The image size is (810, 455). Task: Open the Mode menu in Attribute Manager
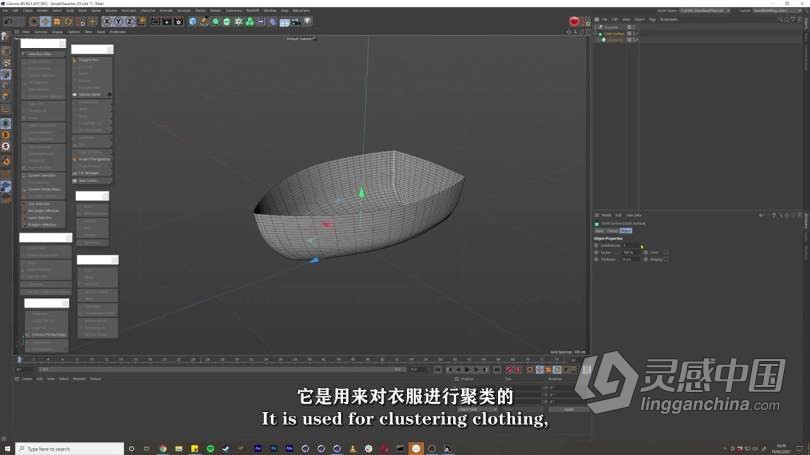pyautogui.click(x=606, y=215)
